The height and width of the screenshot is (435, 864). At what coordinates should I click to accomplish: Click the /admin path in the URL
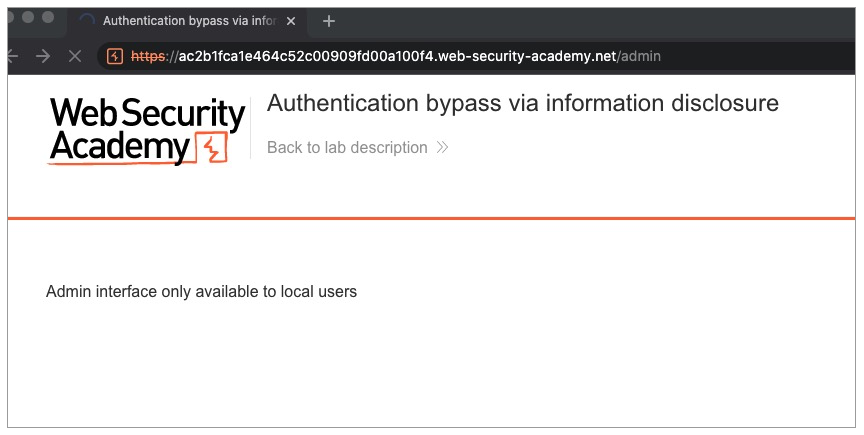point(640,56)
